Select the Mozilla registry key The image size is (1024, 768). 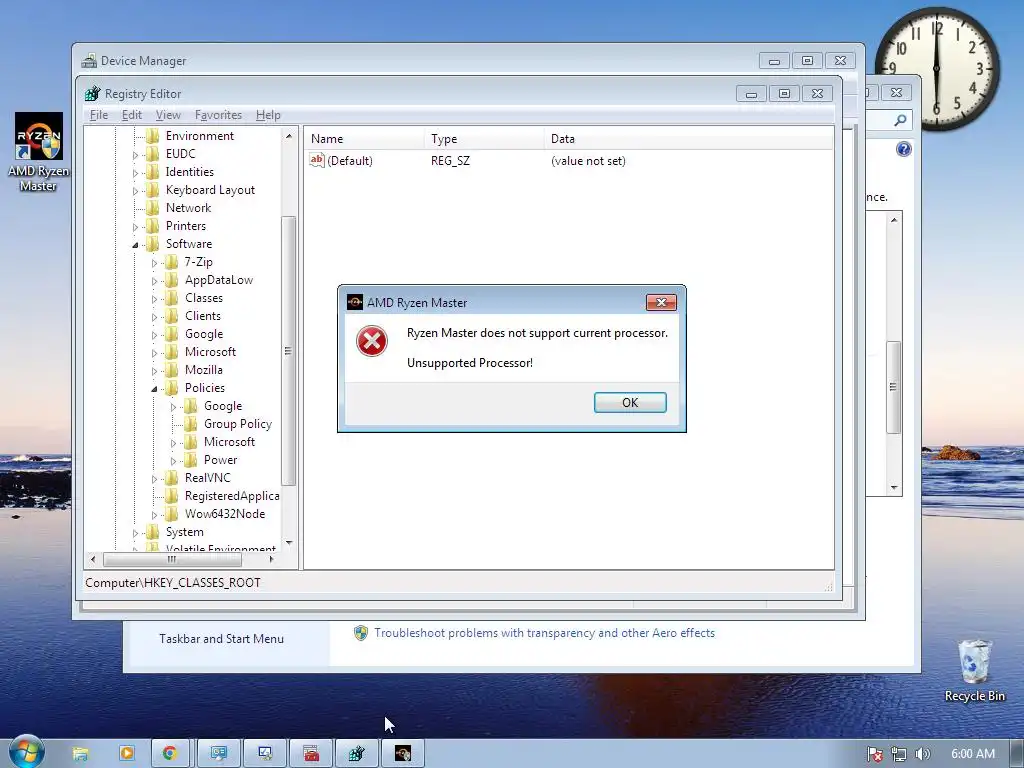point(204,370)
